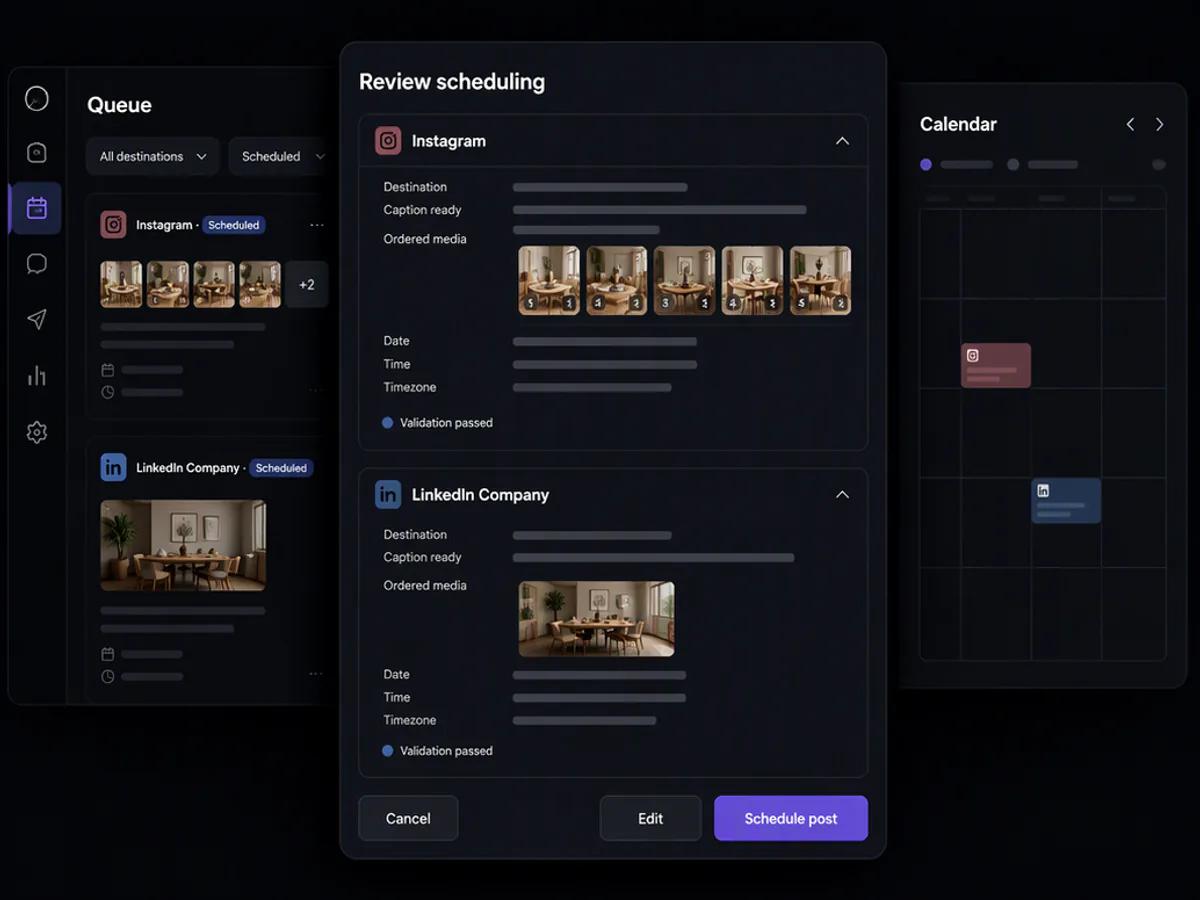Select second ordered media thumbnail in Instagram section
The width and height of the screenshot is (1200, 900).
(617, 281)
